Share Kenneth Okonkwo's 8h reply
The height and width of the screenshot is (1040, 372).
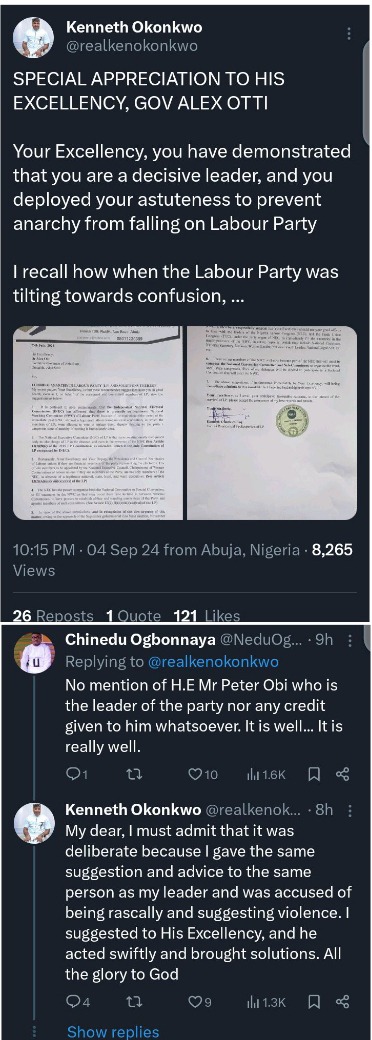tap(342, 1001)
